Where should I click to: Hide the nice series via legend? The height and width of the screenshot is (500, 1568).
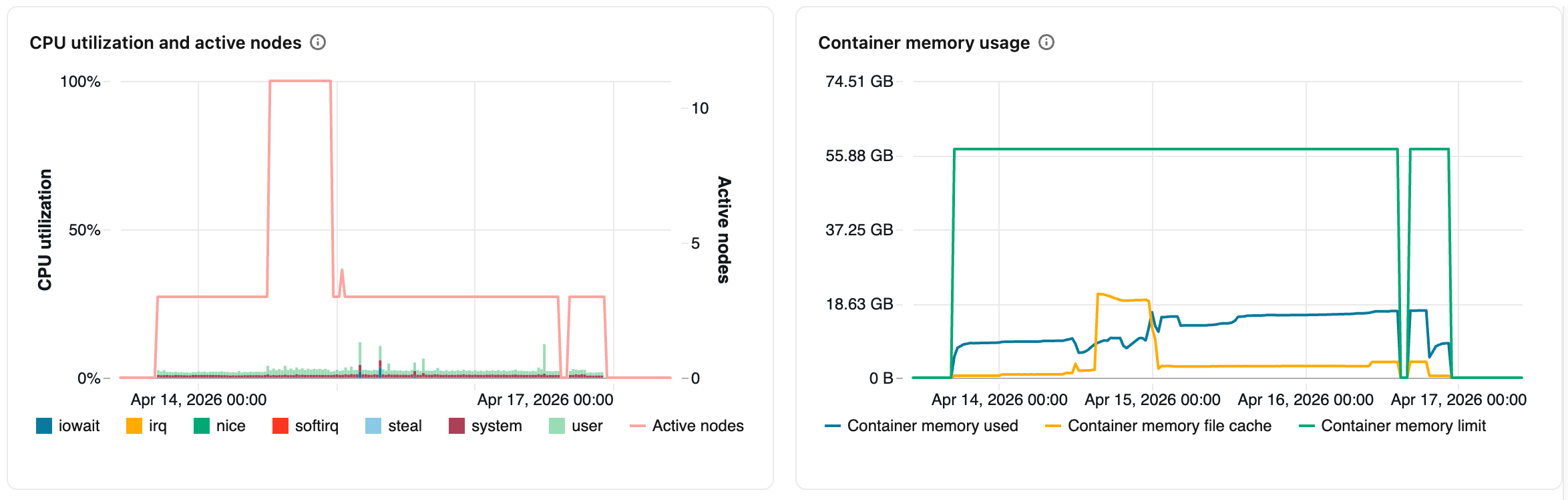(202, 426)
